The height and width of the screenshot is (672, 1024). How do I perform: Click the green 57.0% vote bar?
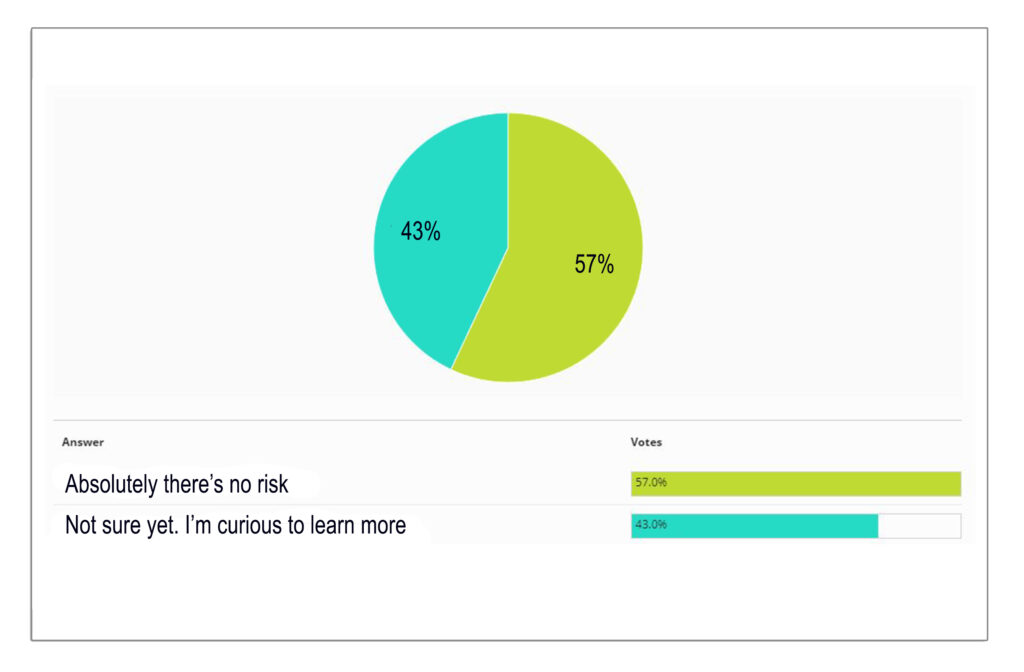pos(796,484)
